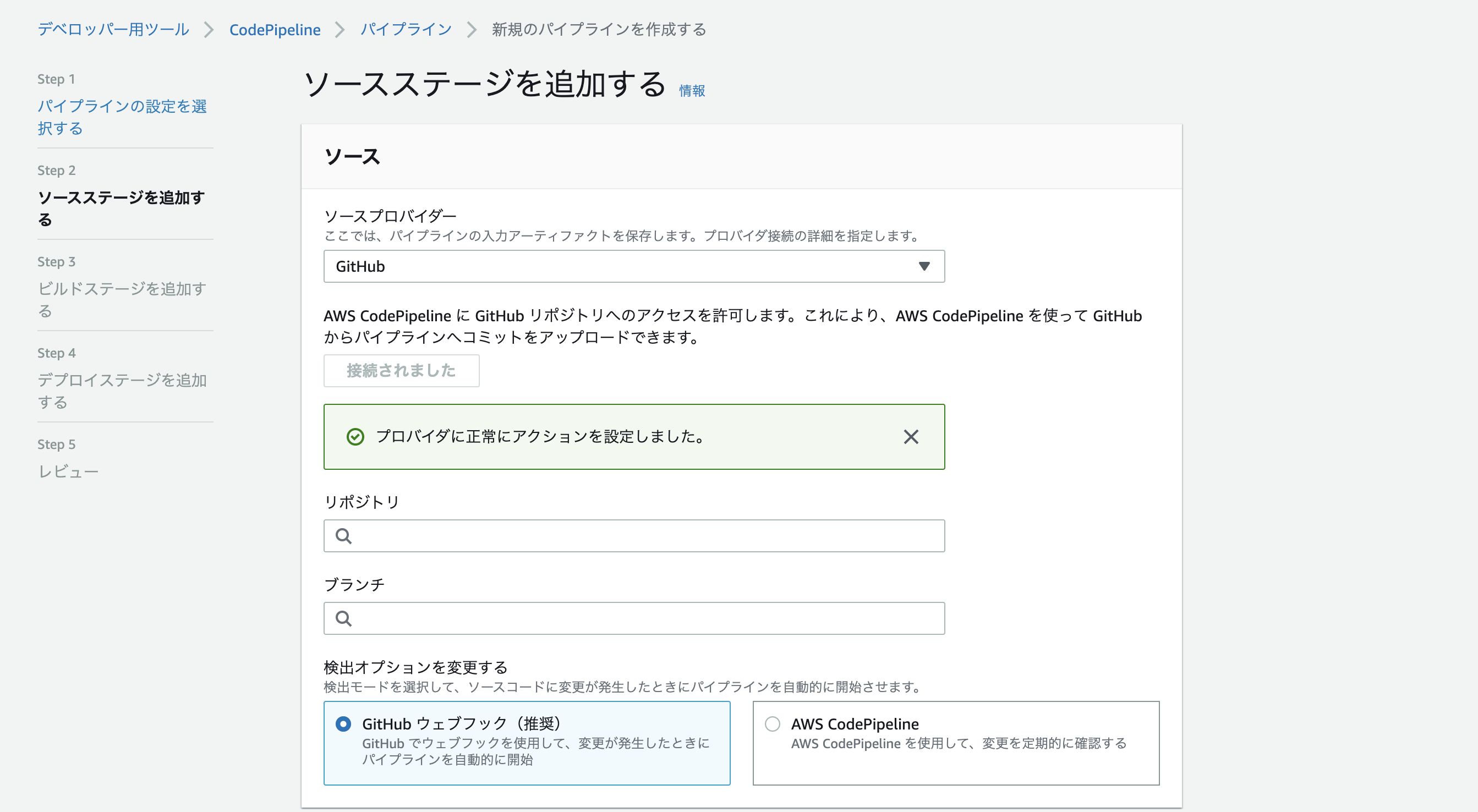The width and height of the screenshot is (1478, 812).
Task: Open Step 5 レビュー in sidebar
Action: [68, 471]
